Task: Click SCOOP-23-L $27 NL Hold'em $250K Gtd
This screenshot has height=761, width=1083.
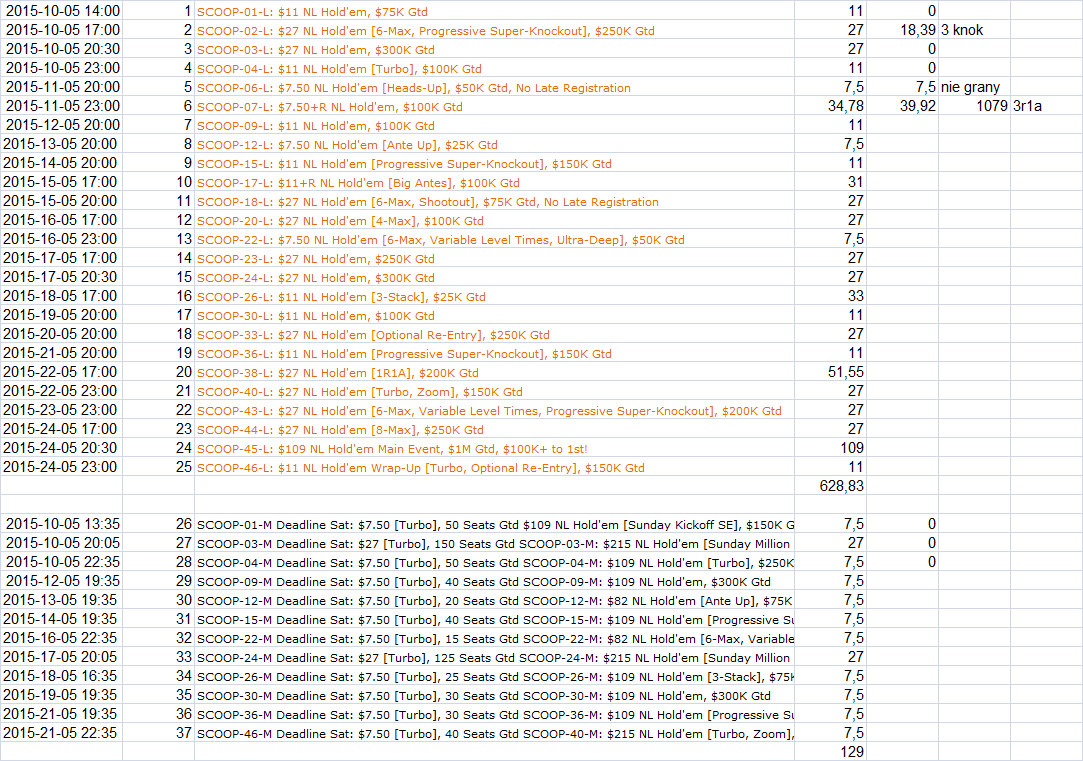Action: pos(494,258)
